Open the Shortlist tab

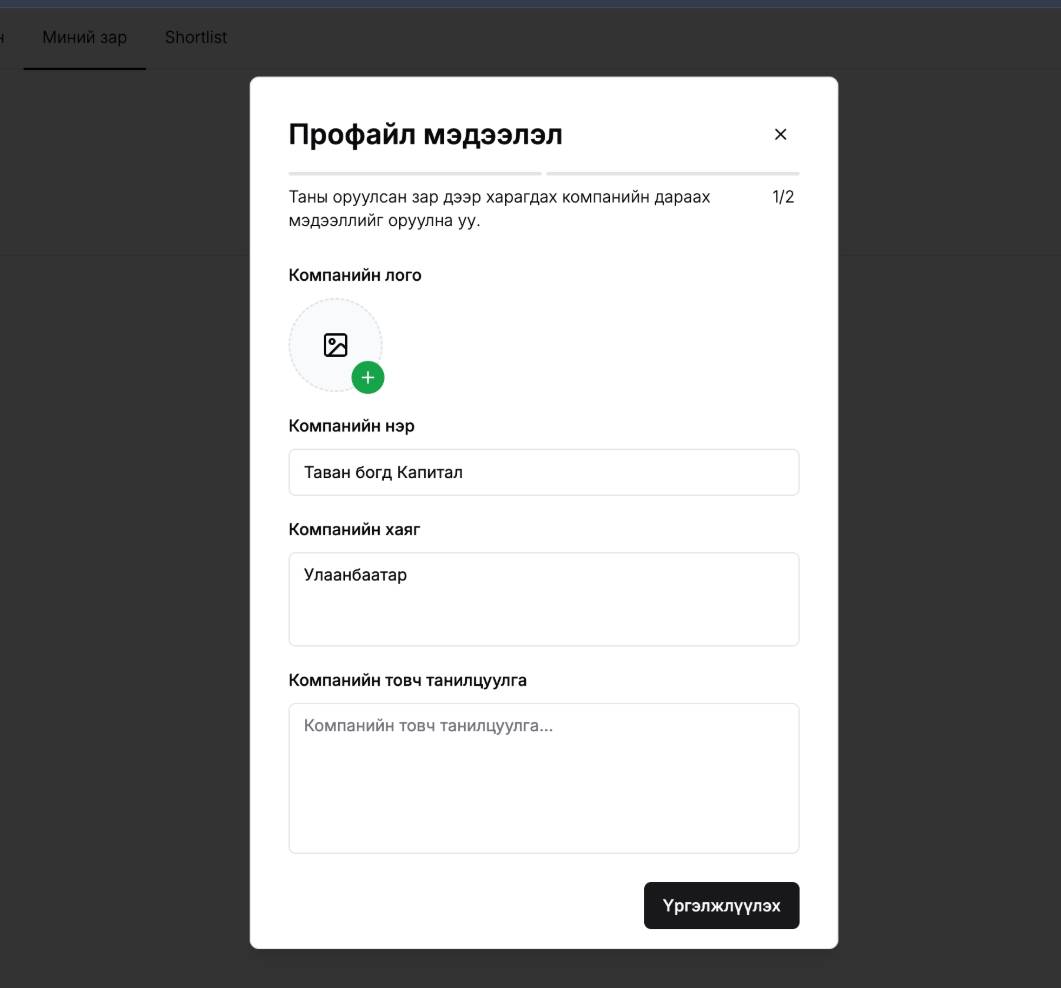coord(196,38)
